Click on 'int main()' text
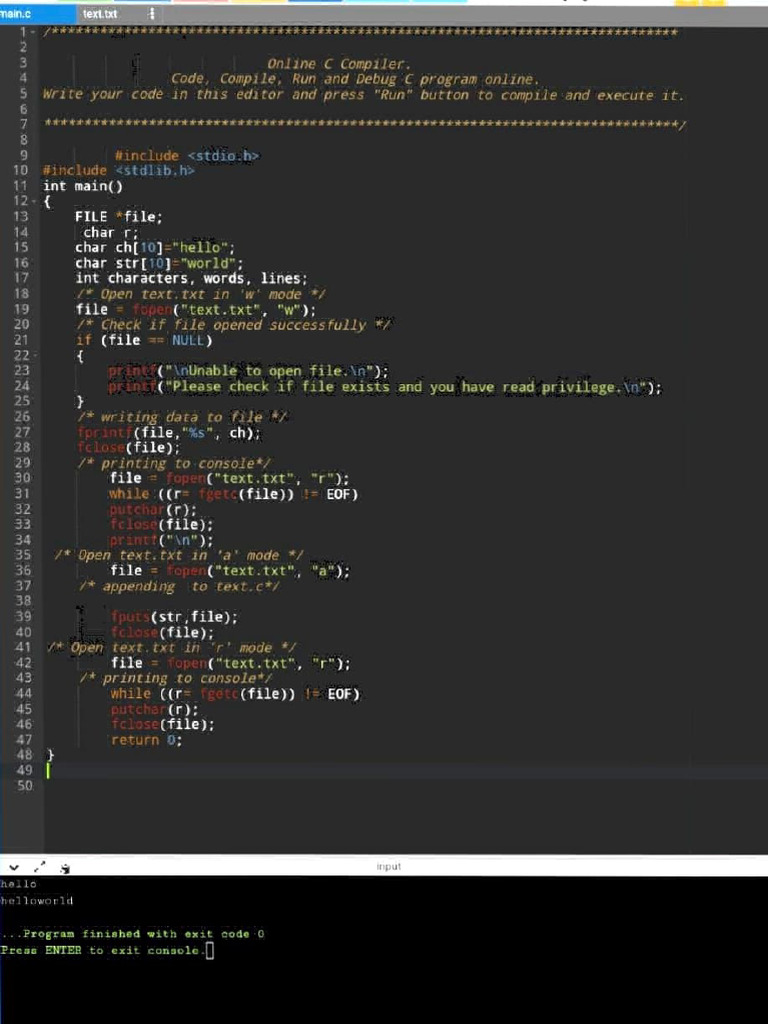Screen dimensions: 768x1024 tap(83, 186)
